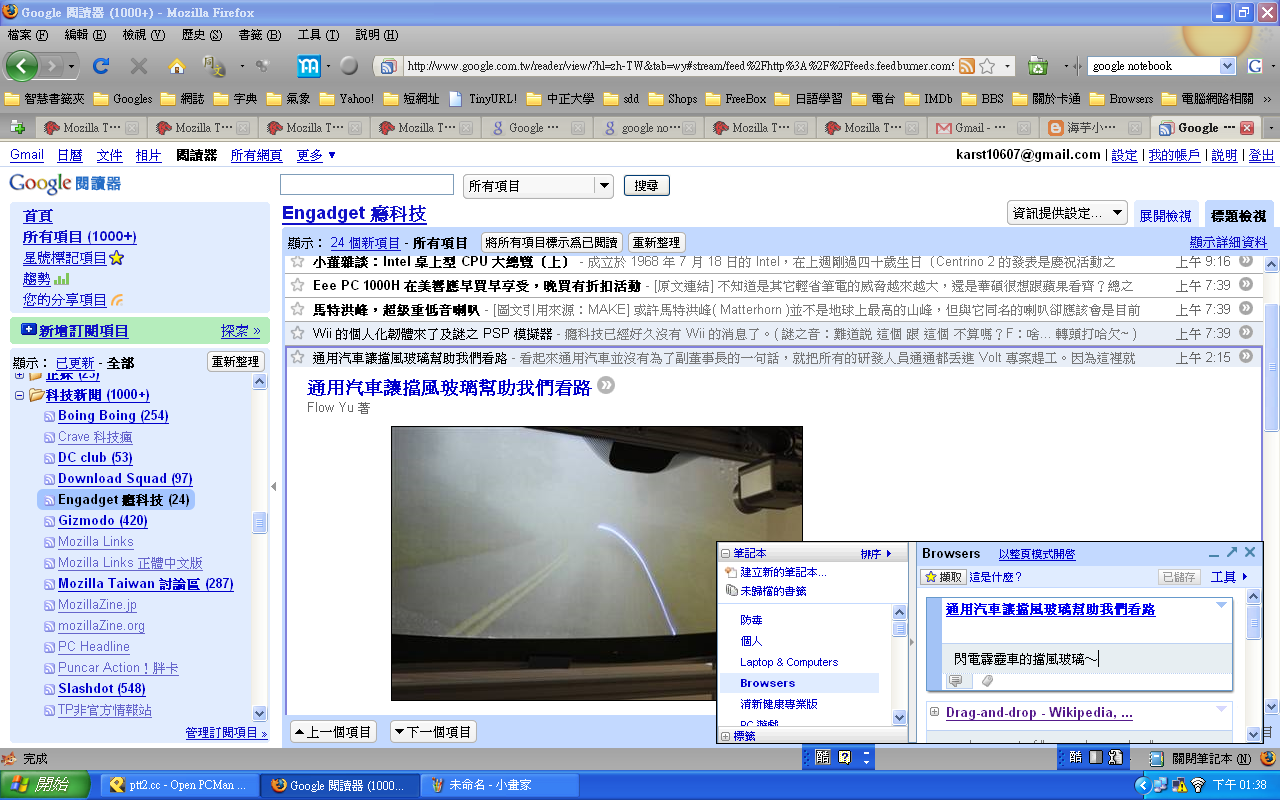
Task: Click 將所有項目標示為已閱讀 button
Action: [x=551, y=243]
